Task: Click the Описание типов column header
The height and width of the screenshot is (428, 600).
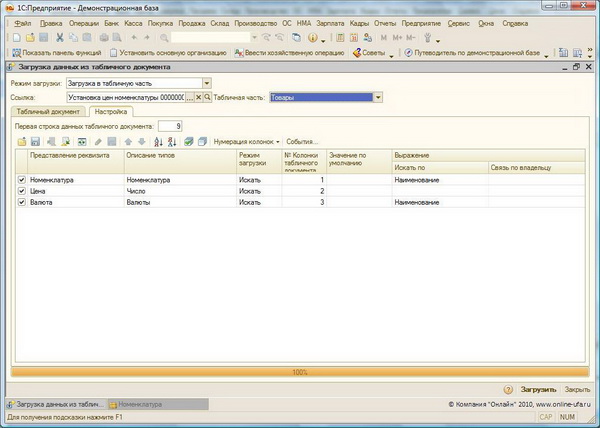Action: pyautogui.click(x=180, y=161)
